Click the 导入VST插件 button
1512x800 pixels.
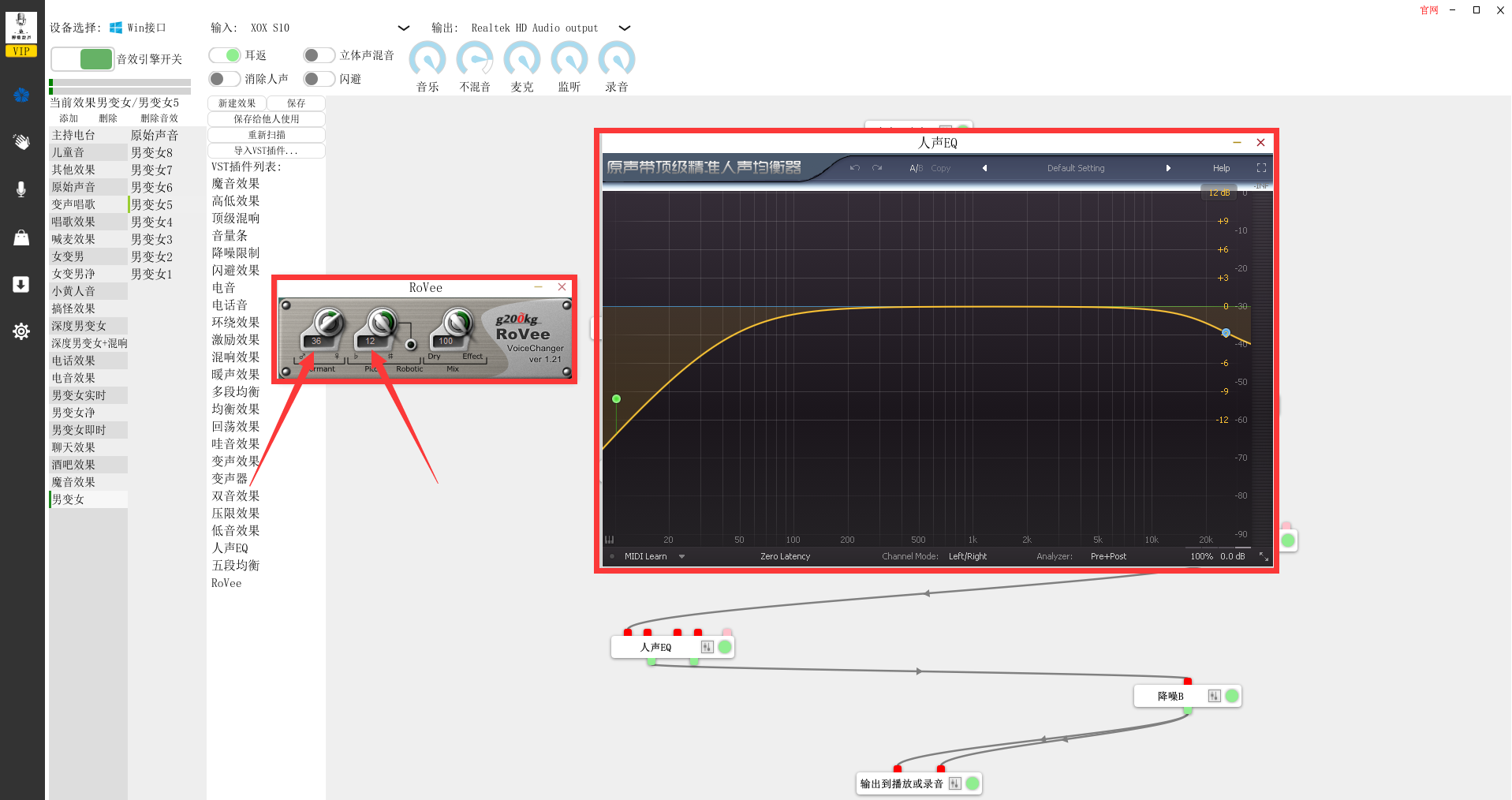(x=267, y=151)
